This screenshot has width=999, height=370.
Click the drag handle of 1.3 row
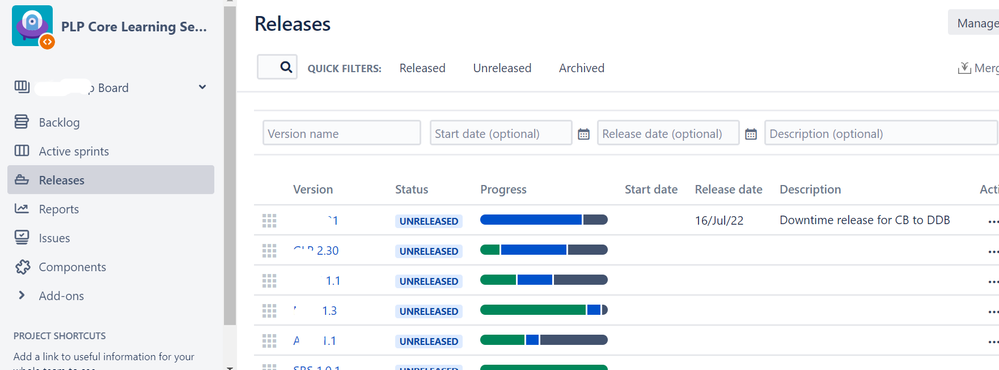pyautogui.click(x=269, y=311)
